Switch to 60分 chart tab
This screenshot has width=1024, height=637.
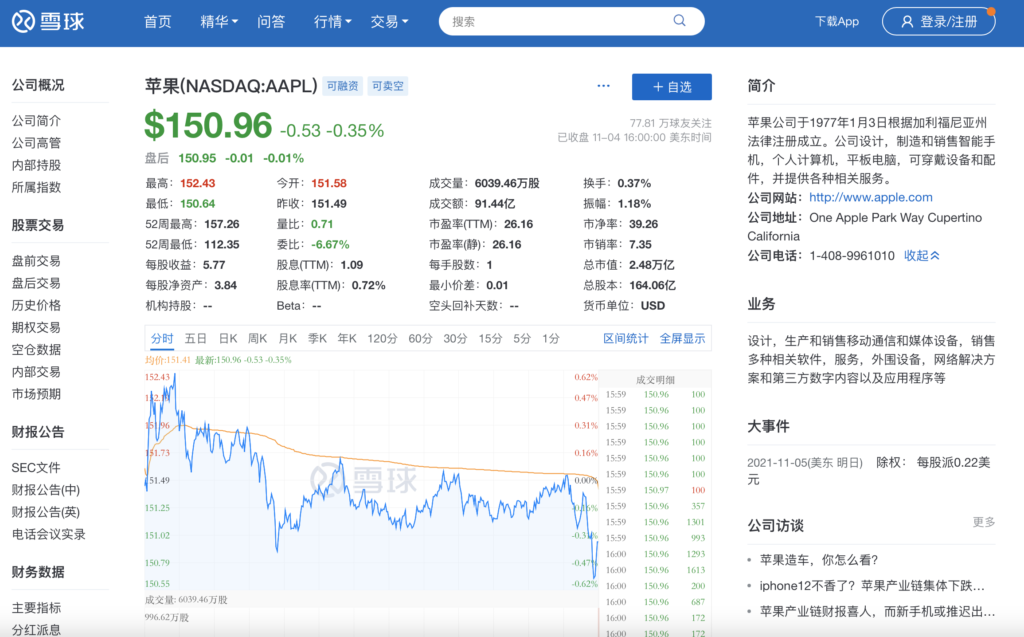(x=420, y=338)
